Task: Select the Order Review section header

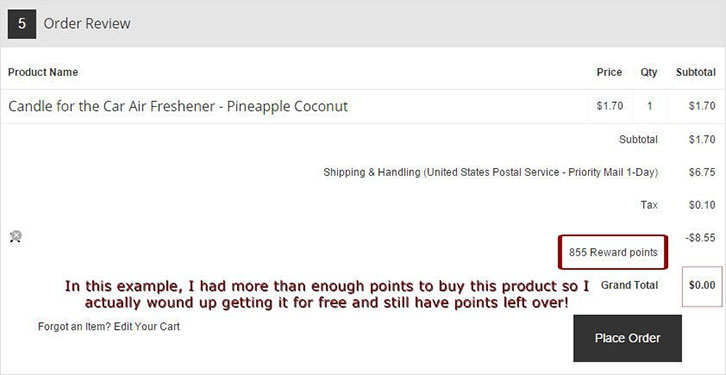Action: coord(87,24)
